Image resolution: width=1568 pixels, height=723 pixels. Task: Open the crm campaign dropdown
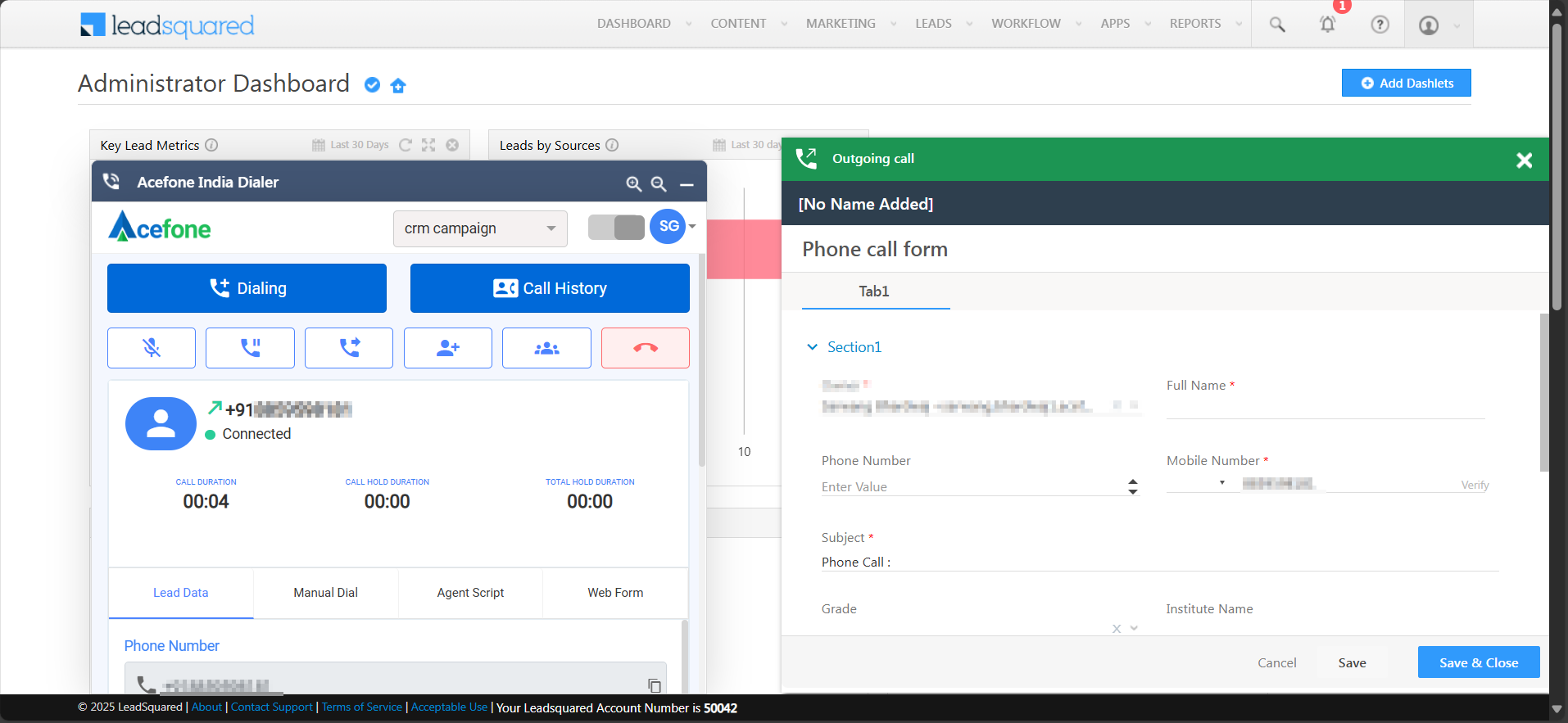pyautogui.click(x=480, y=228)
